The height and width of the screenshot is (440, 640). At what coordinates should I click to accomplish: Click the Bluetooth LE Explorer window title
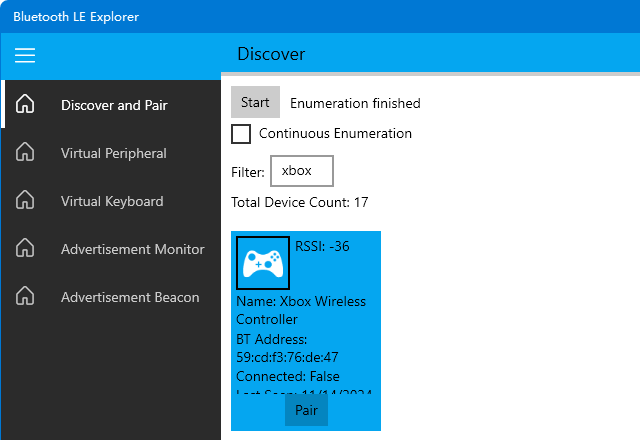pyautogui.click(x=76, y=17)
